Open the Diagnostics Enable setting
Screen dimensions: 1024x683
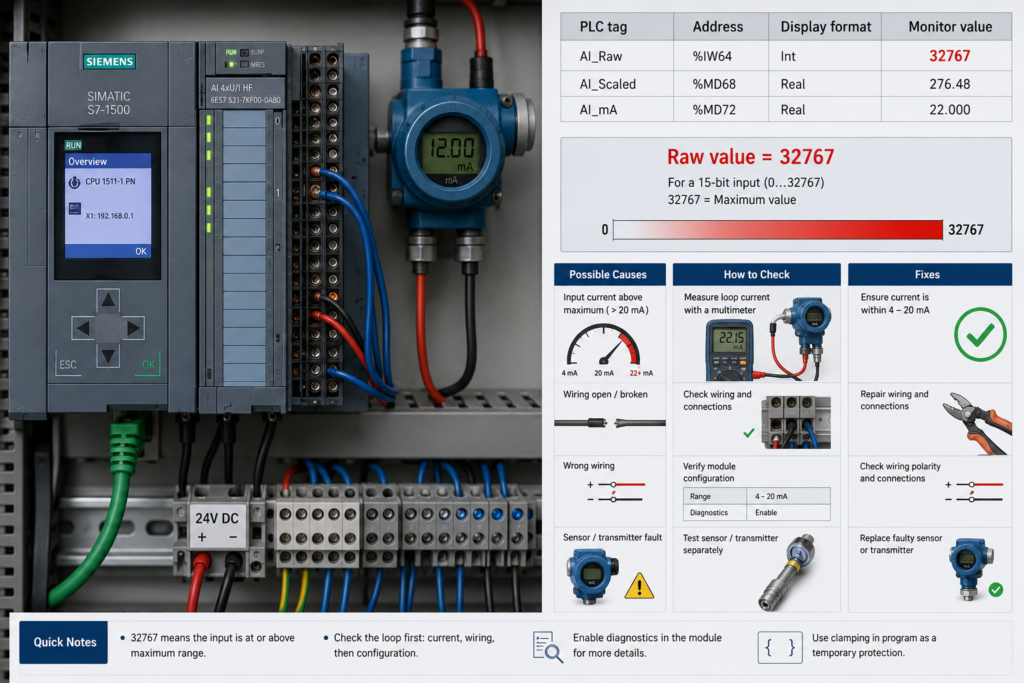[757, 513]
